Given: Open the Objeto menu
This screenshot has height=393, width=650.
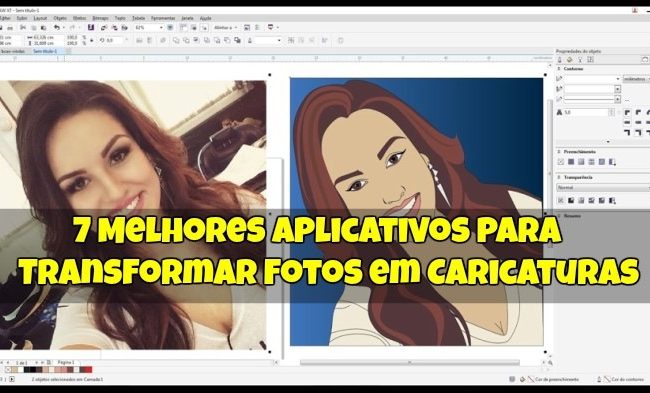Looking at the screenshot, I should point(60,18).
